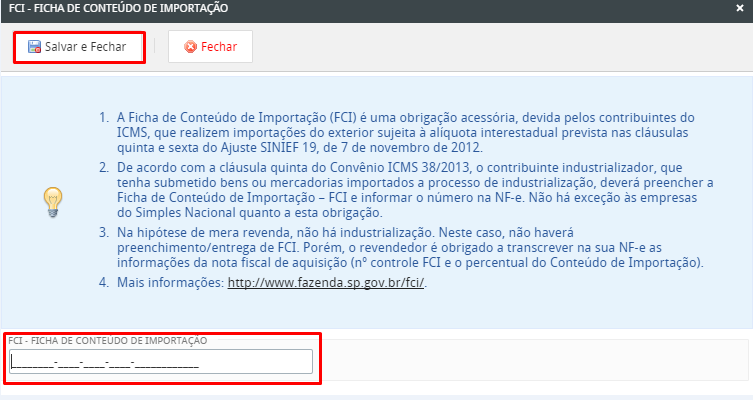Screen dimensions: 753x400
Task: Click the dialog title FCI - FICHA DE CONTEÚDO
Action: coord(118,8)
